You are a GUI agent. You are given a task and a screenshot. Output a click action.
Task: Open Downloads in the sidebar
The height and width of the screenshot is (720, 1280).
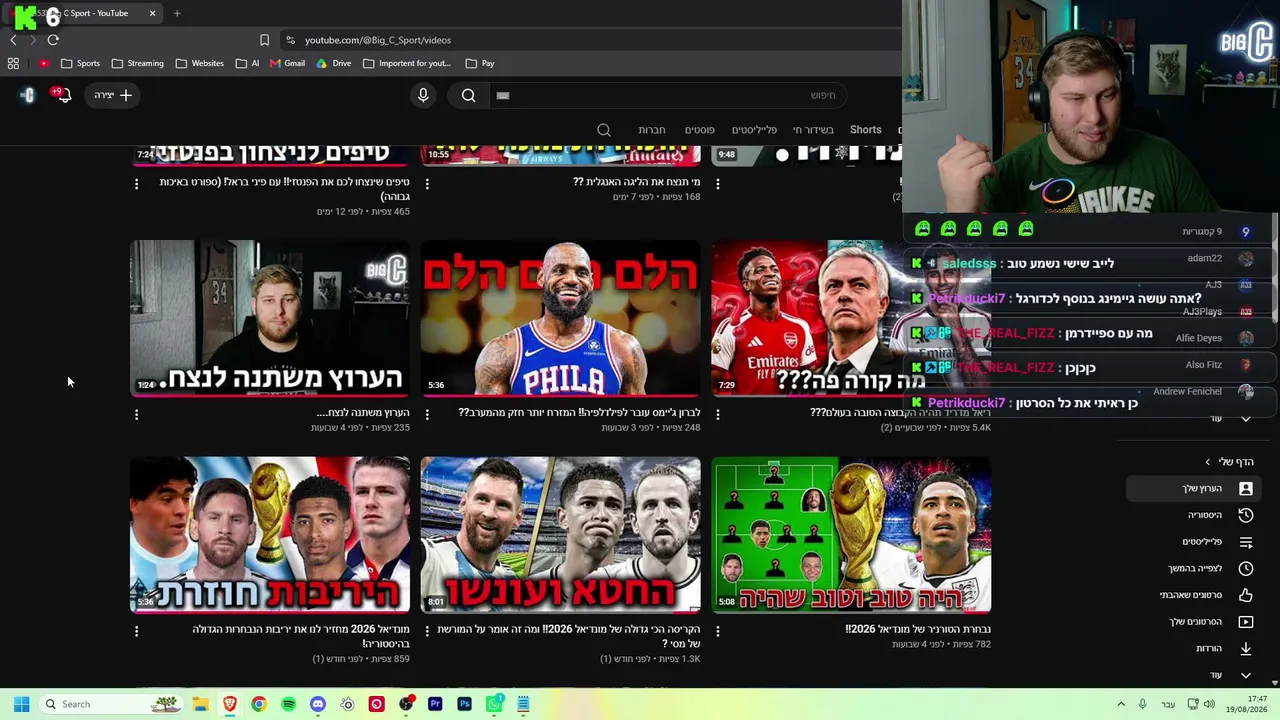point(1224,648)
